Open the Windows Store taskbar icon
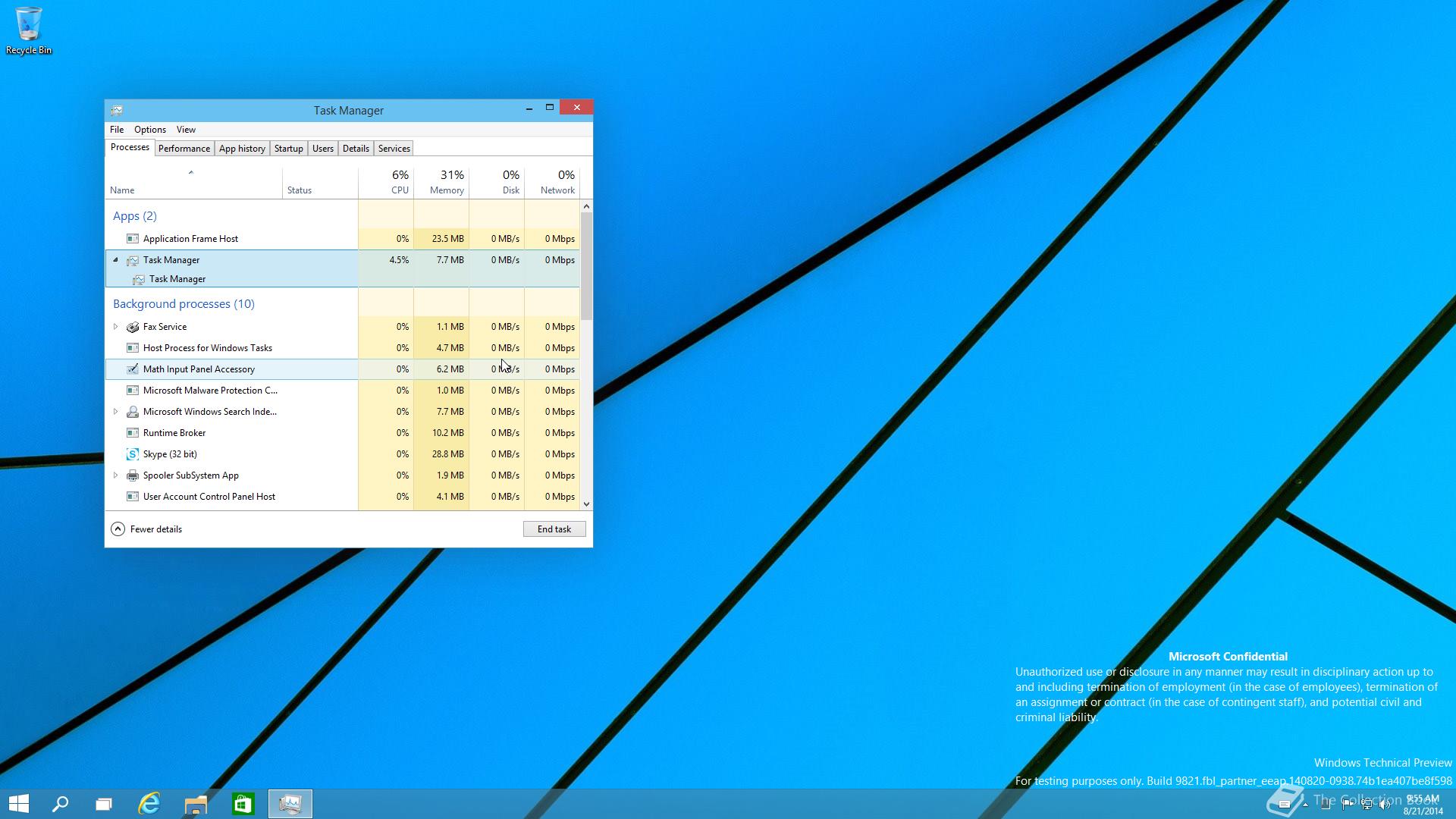 click(243, 804)
